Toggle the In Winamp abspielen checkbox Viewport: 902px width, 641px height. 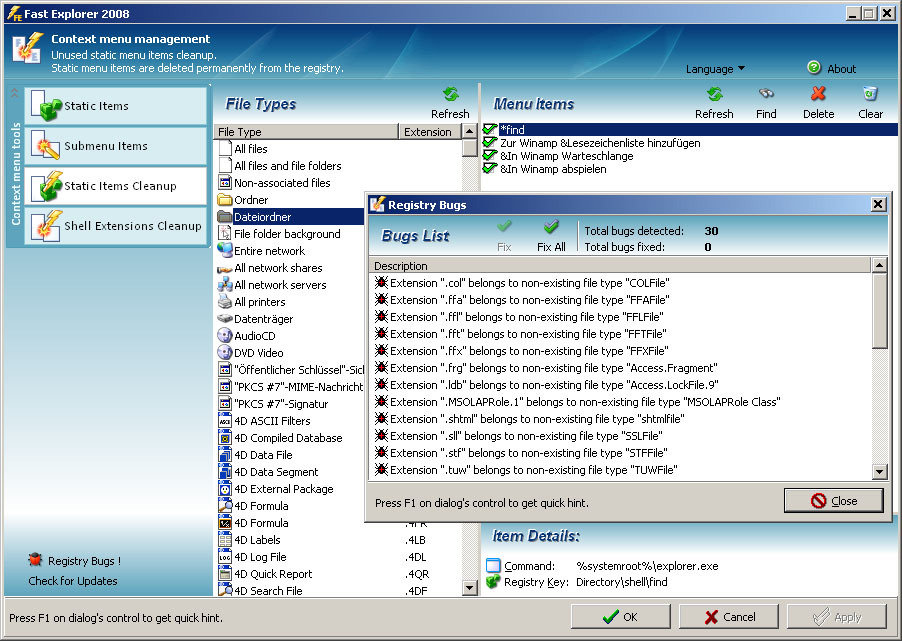click(x=490, y=169)
